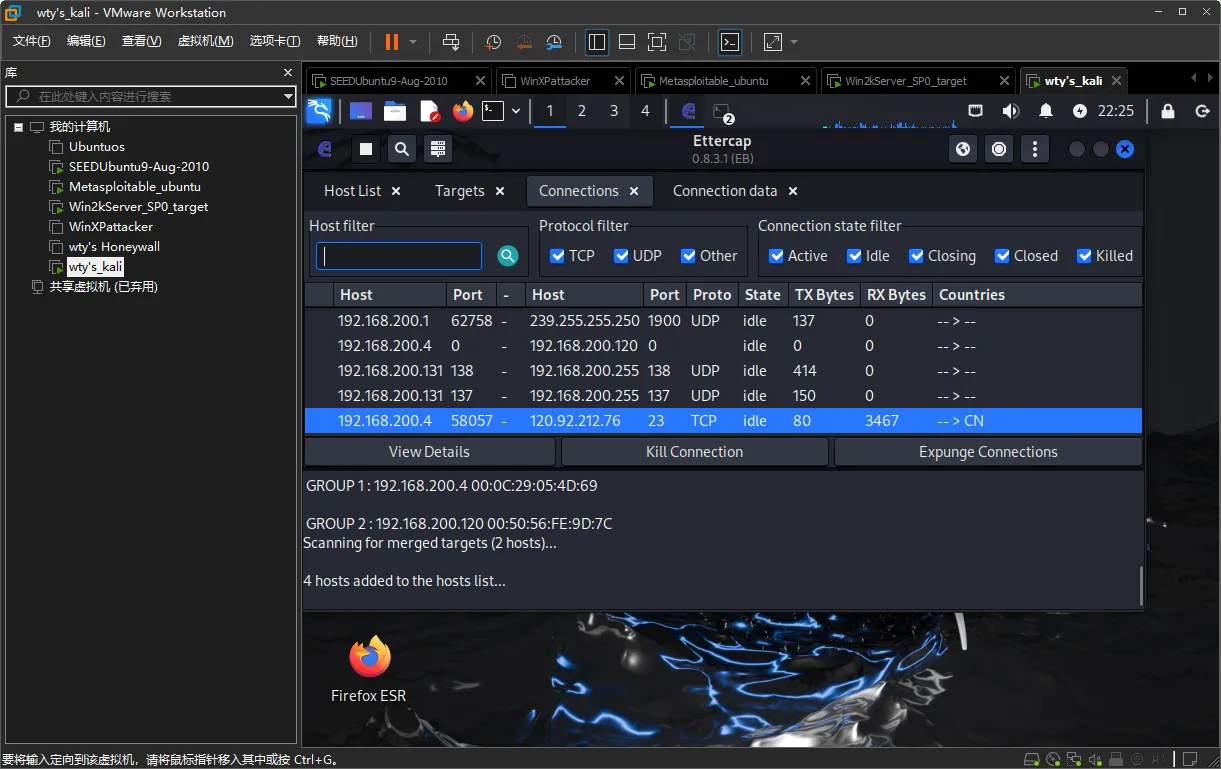Collapse the 我的计算机 tree node

click(18, 127)
